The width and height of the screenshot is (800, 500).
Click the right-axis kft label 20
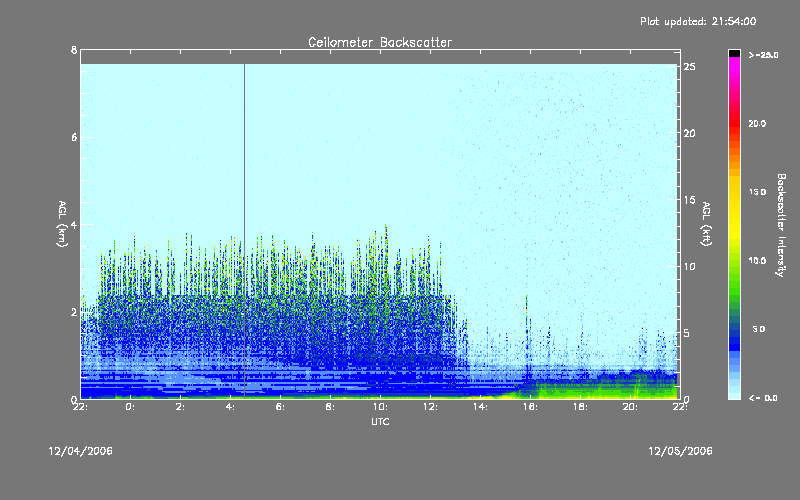point(689,133)
